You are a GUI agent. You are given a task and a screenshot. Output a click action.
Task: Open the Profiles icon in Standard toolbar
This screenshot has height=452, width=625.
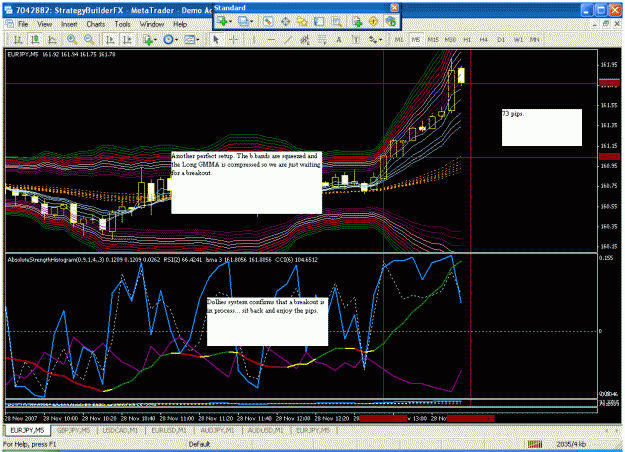coord(242,22)
